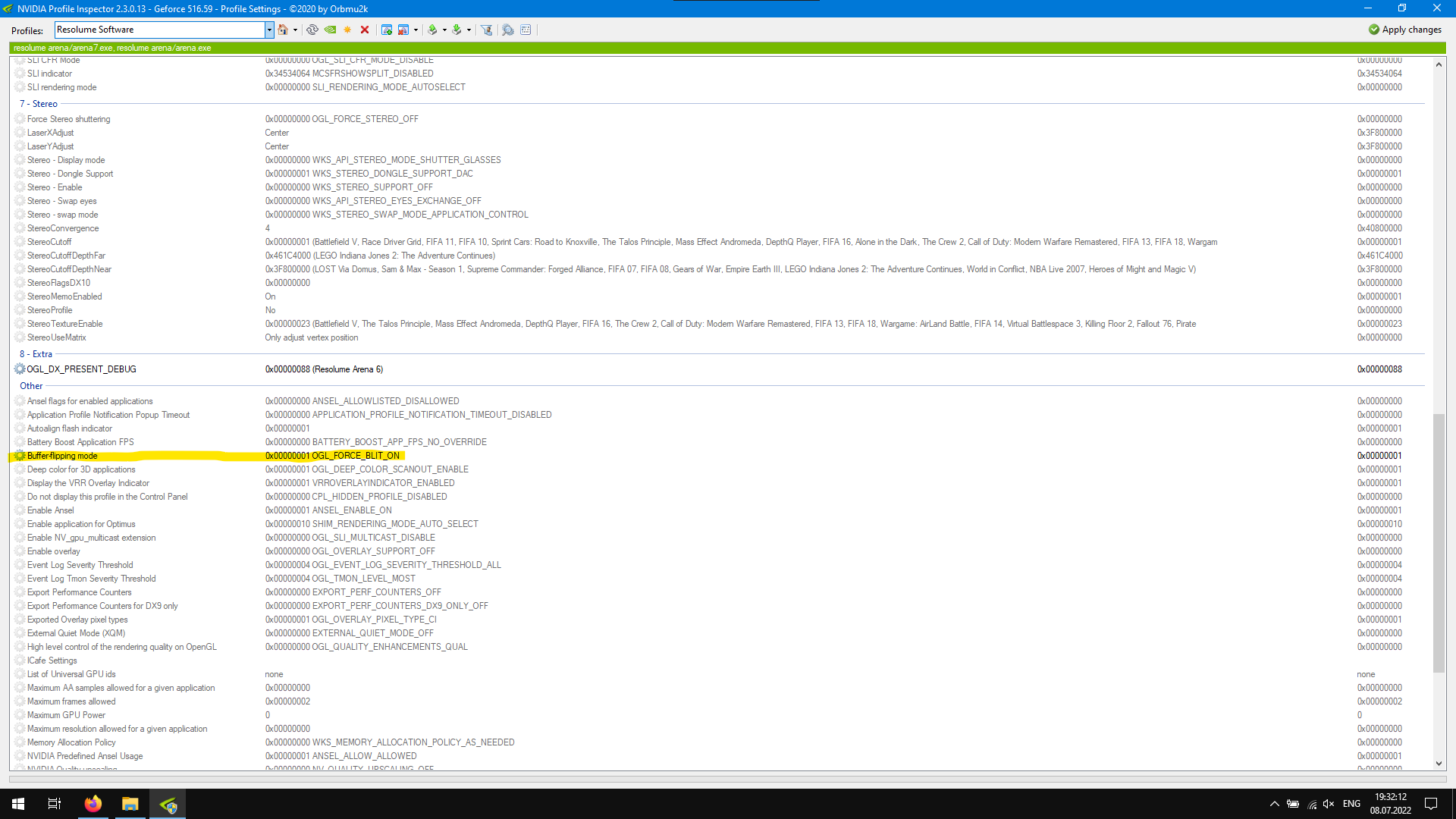
Task: Toggle the customized-settings-only filter icon
Action: (x=487, y=30)
